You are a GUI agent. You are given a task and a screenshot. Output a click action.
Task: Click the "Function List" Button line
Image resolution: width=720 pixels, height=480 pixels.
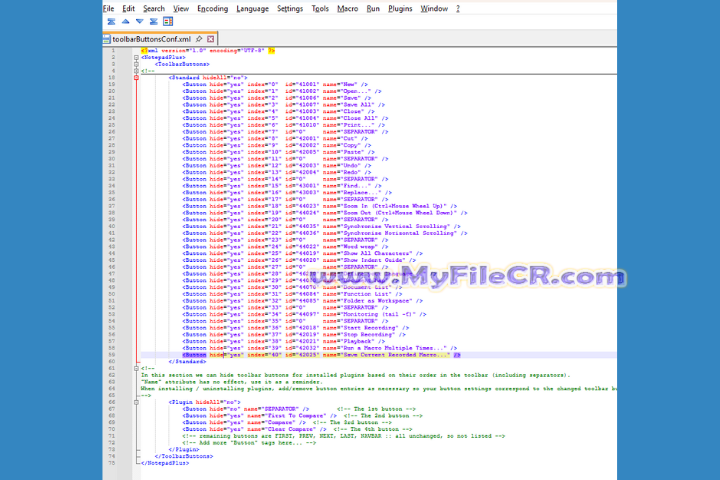(x=292, y=294)
